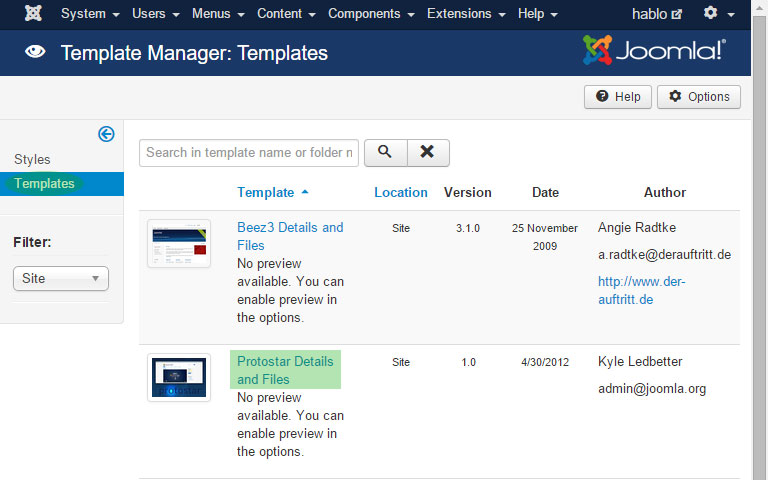The image size is (768, 480).
Task: Click the 4/30/2012 date cell
Action: tap(545, 362)
